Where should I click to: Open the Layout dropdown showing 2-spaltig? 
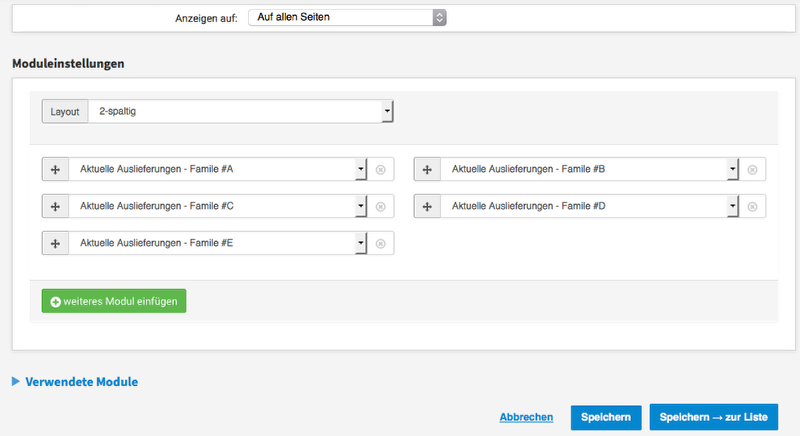tap(241, 111)
